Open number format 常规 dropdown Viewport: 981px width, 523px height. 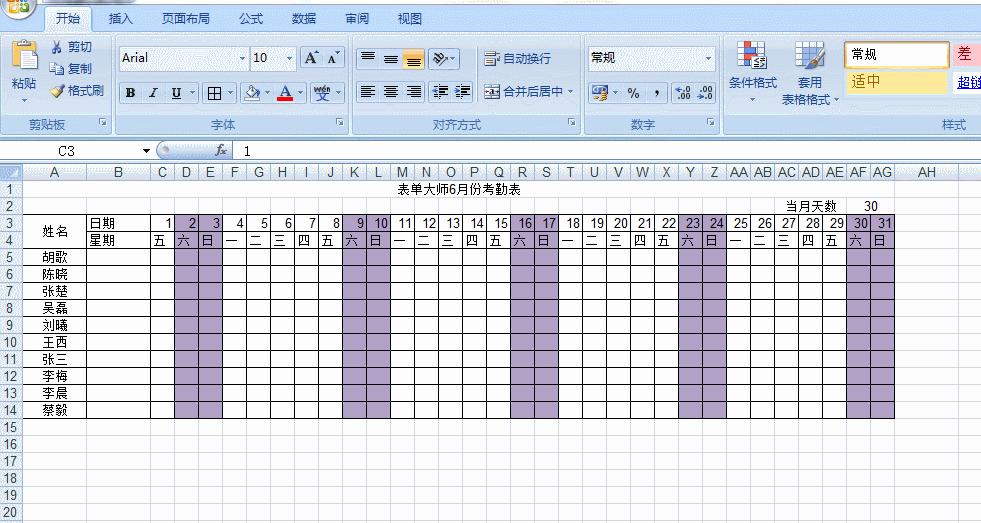[x=708, y=58]
